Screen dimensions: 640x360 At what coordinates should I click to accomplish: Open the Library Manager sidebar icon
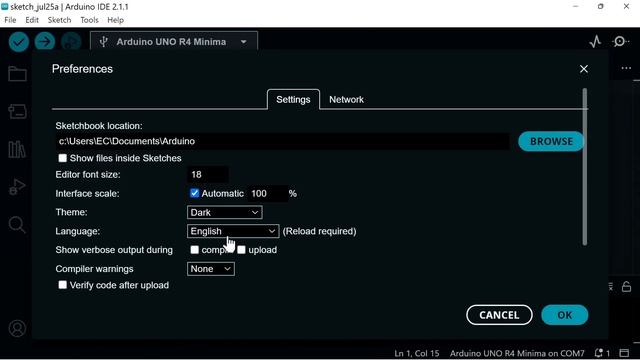point(17,149)
